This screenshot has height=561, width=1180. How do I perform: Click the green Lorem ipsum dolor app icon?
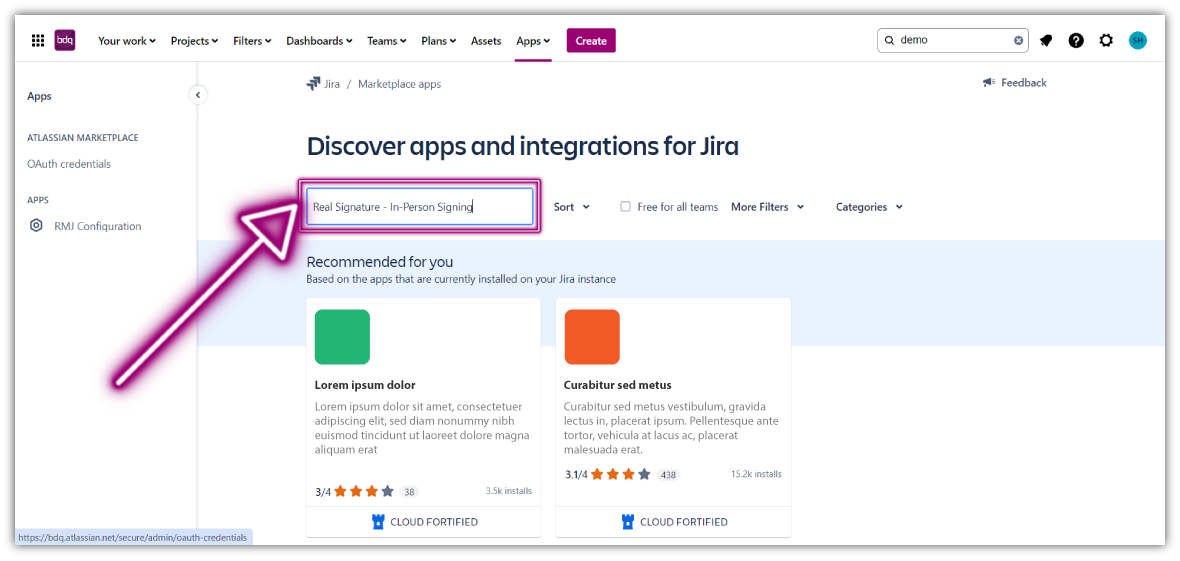[x=342, y=337]
